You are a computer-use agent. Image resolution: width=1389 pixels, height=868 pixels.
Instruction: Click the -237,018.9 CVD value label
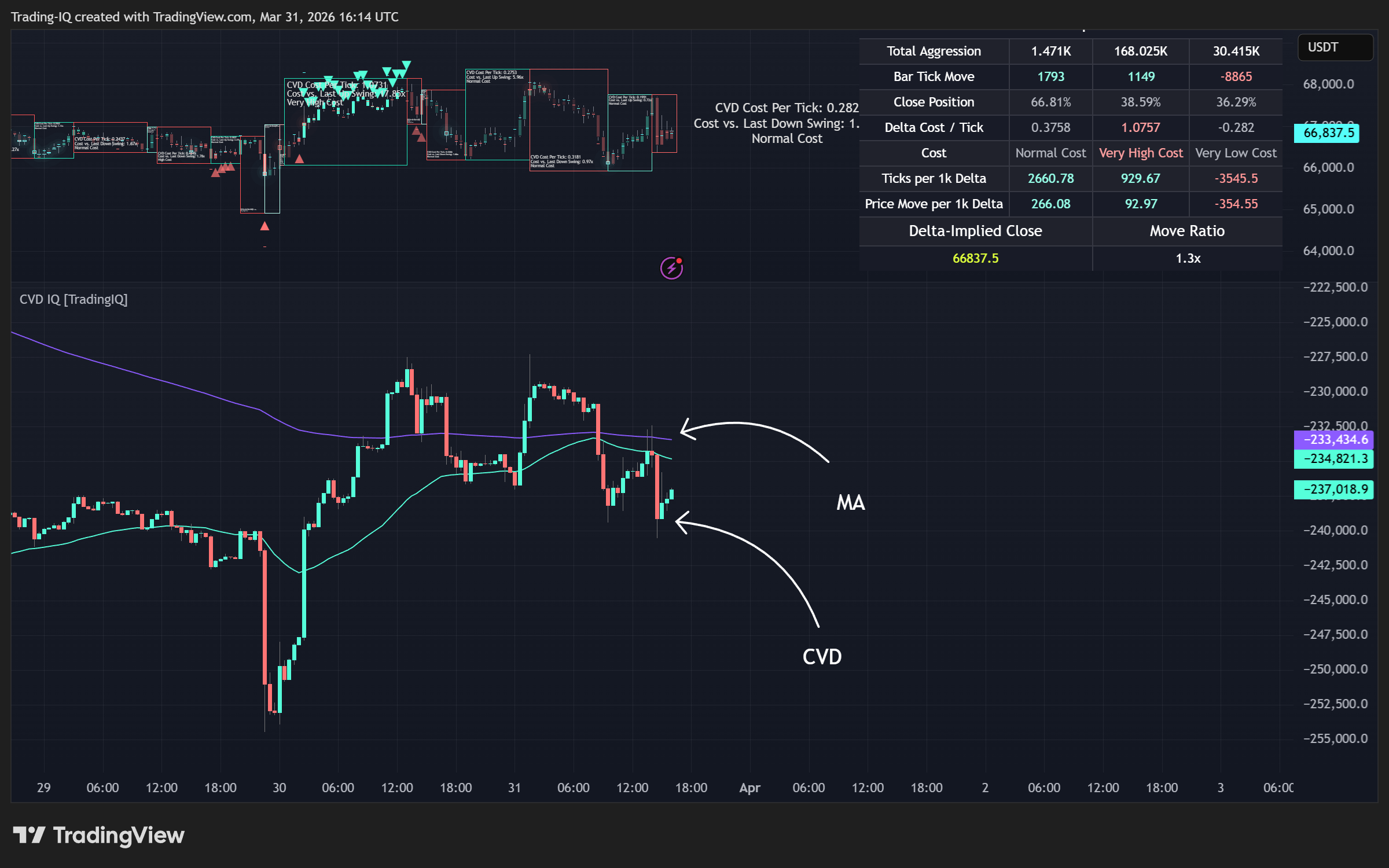pos(1333,489)
